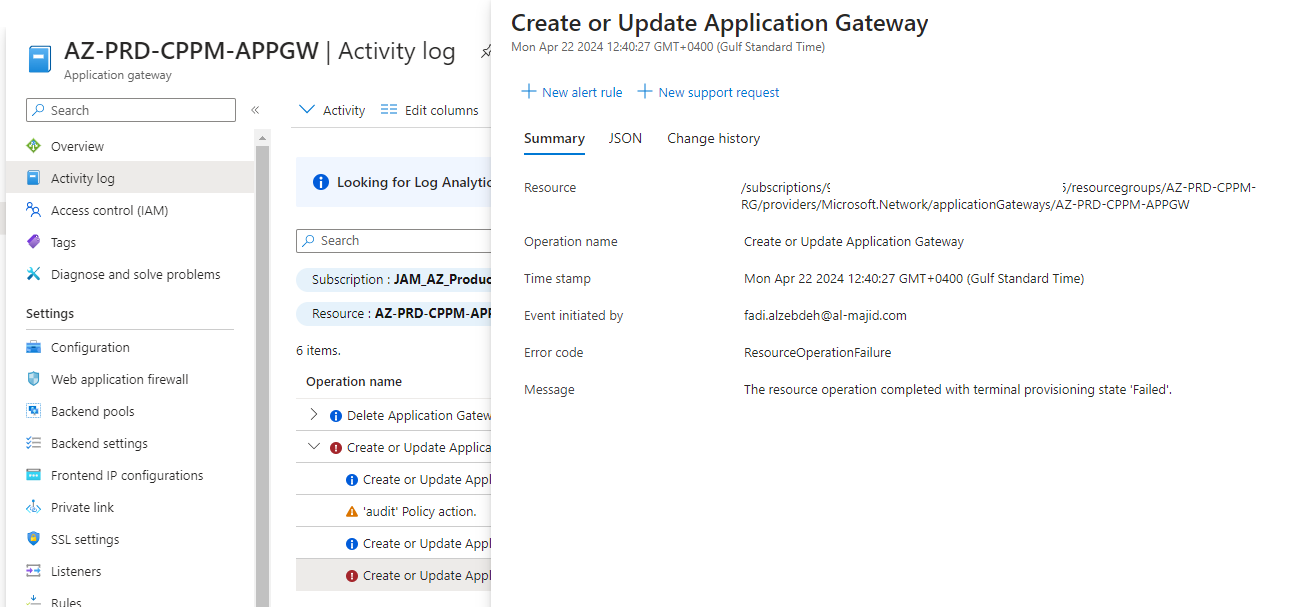Click the Configuration sidebar icon

pyautogui.click(x=34, y=347)
